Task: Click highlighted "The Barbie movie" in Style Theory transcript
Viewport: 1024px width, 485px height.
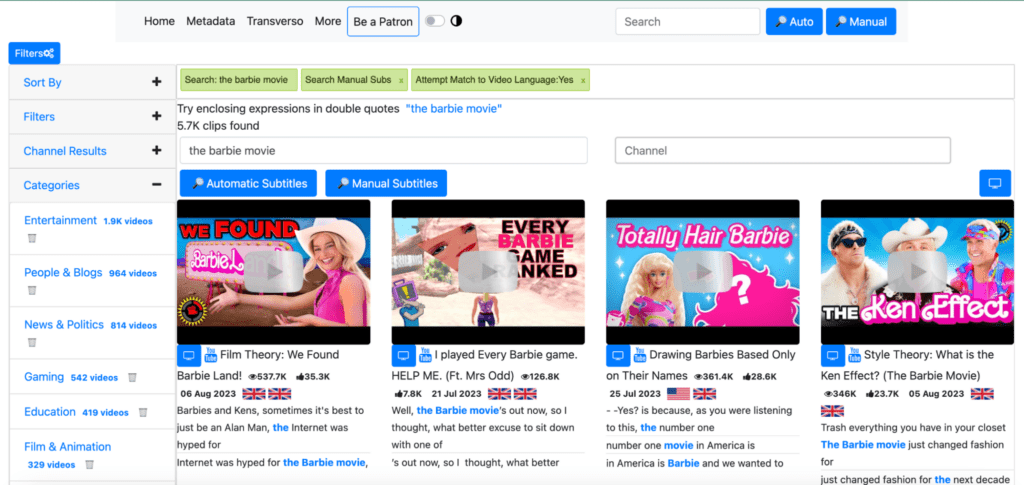Action: click(863, 445)
